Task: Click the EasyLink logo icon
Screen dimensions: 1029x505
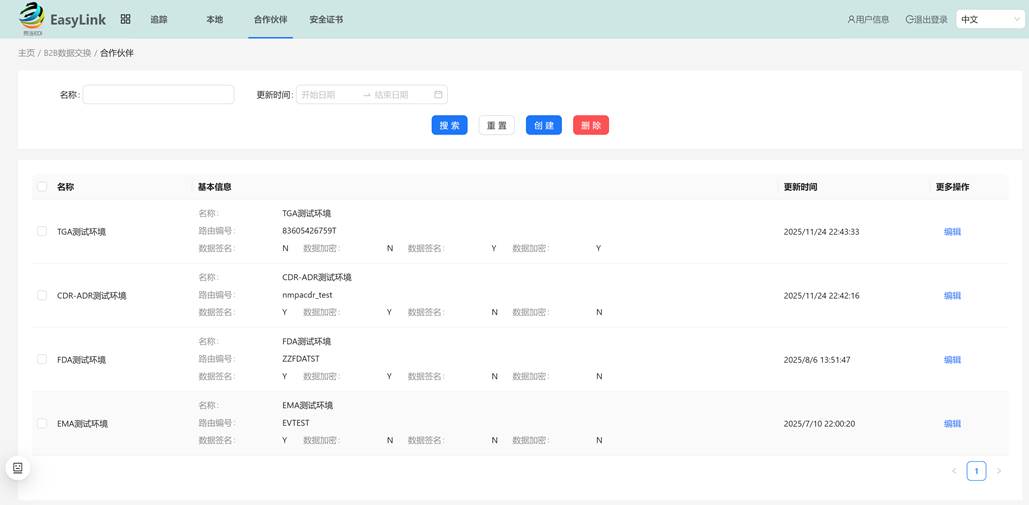Action: coord(32,17)
